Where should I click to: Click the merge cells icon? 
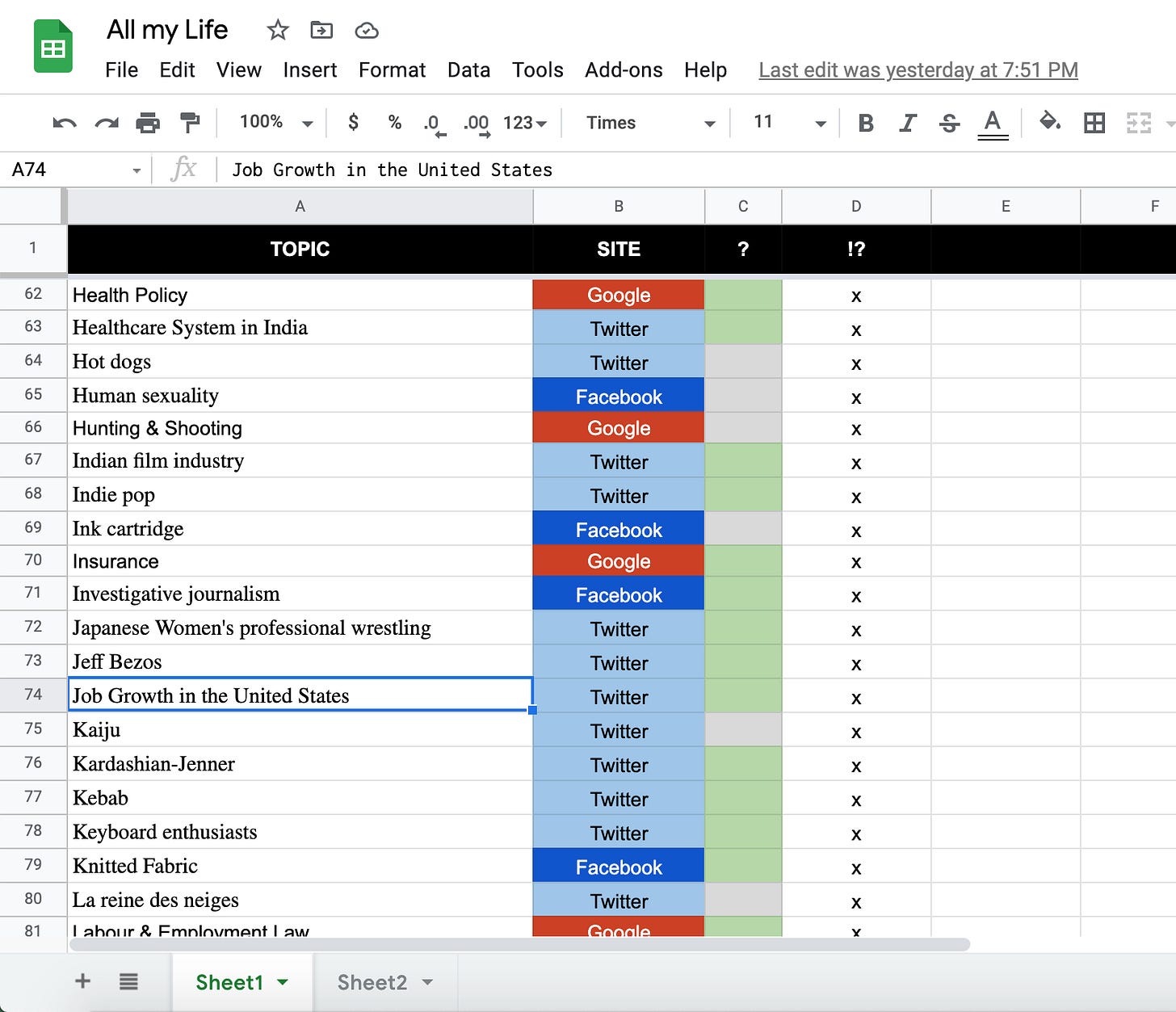coord(1139,123)
